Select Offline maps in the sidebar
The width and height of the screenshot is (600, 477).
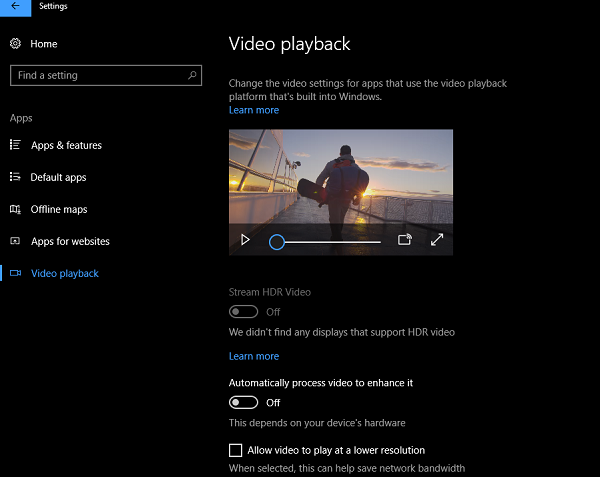pyautogui.click(x=59, y=209)
